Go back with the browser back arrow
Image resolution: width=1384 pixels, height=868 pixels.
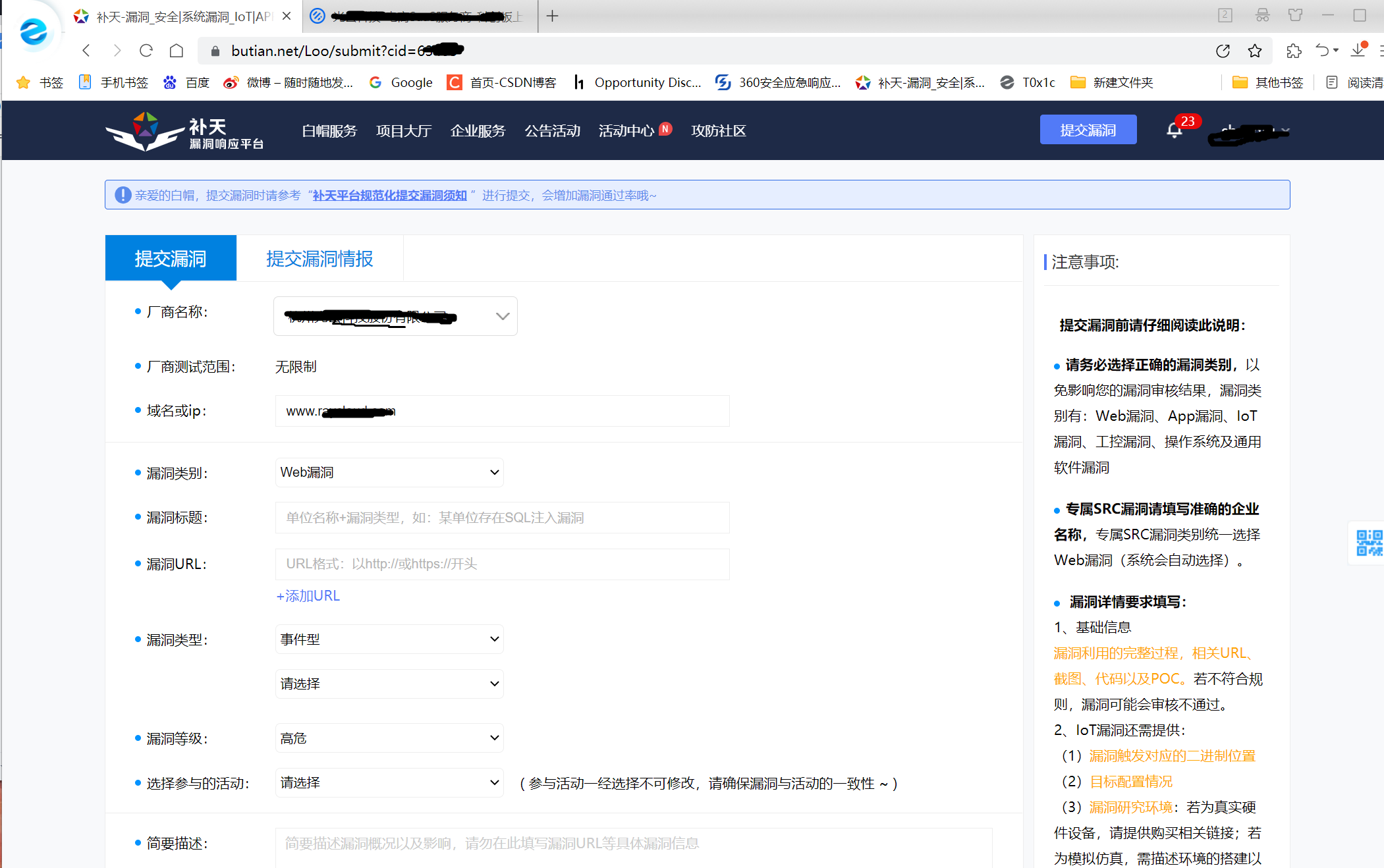click(86, 51)
